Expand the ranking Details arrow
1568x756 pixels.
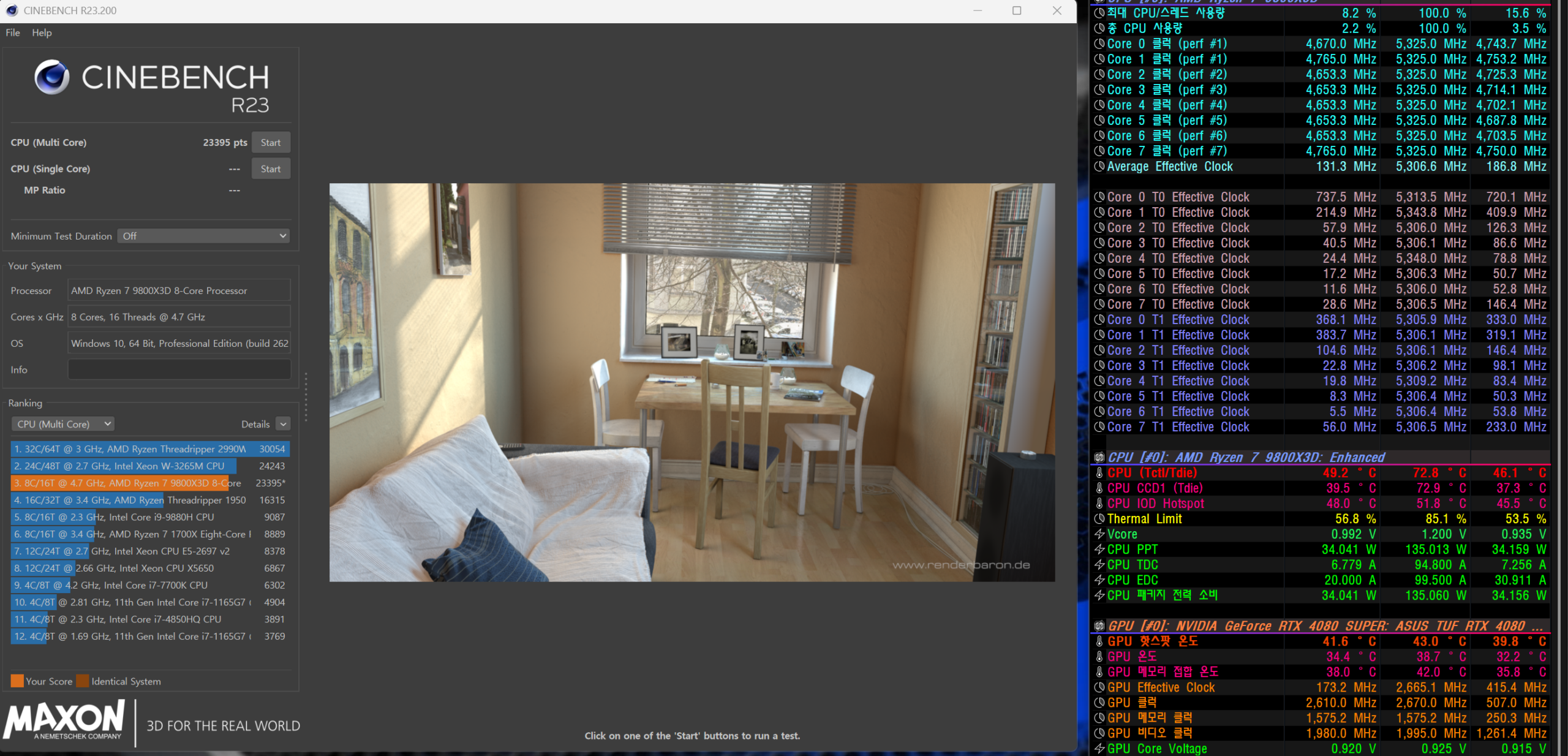click(283, 424)
